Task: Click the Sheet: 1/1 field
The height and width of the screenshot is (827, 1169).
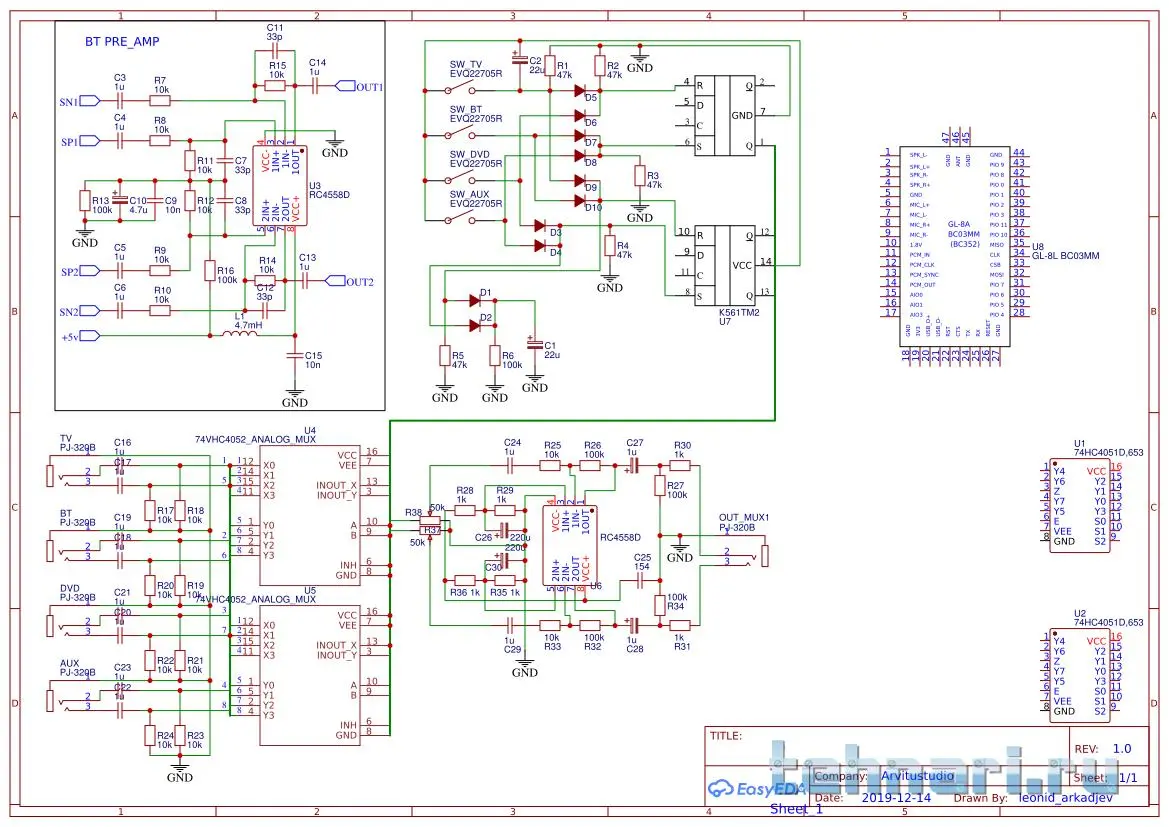Action: coord(1106,778)
